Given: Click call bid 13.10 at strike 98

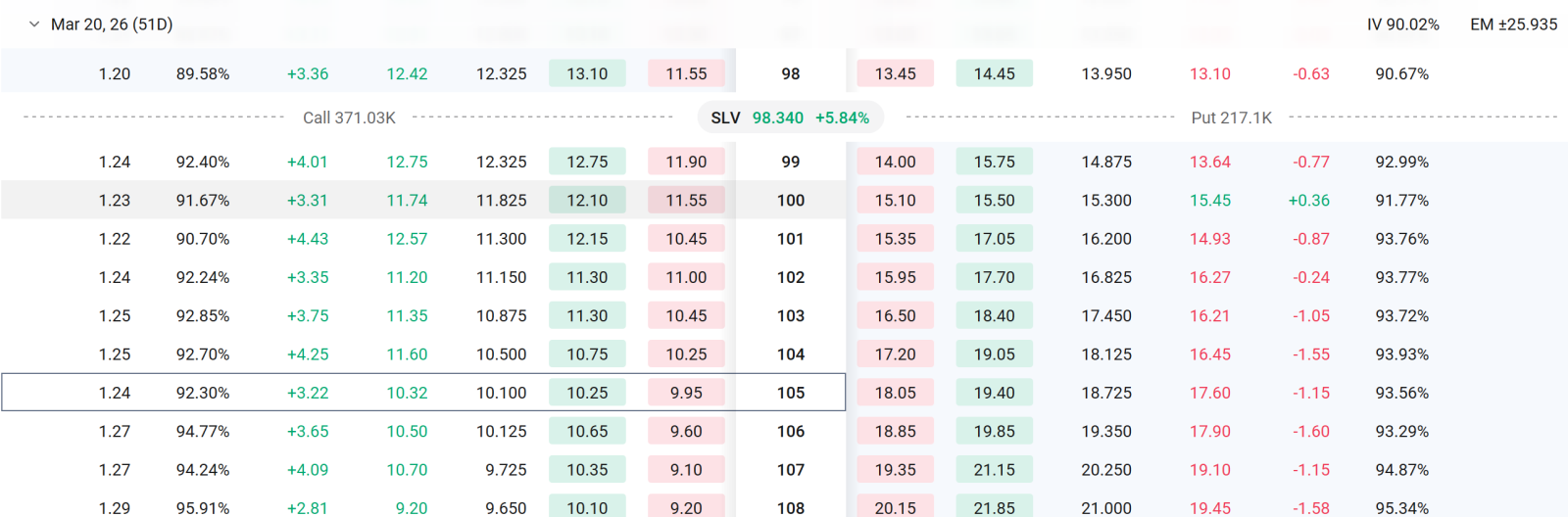Looking at the screenshot, I should point(587,73).
